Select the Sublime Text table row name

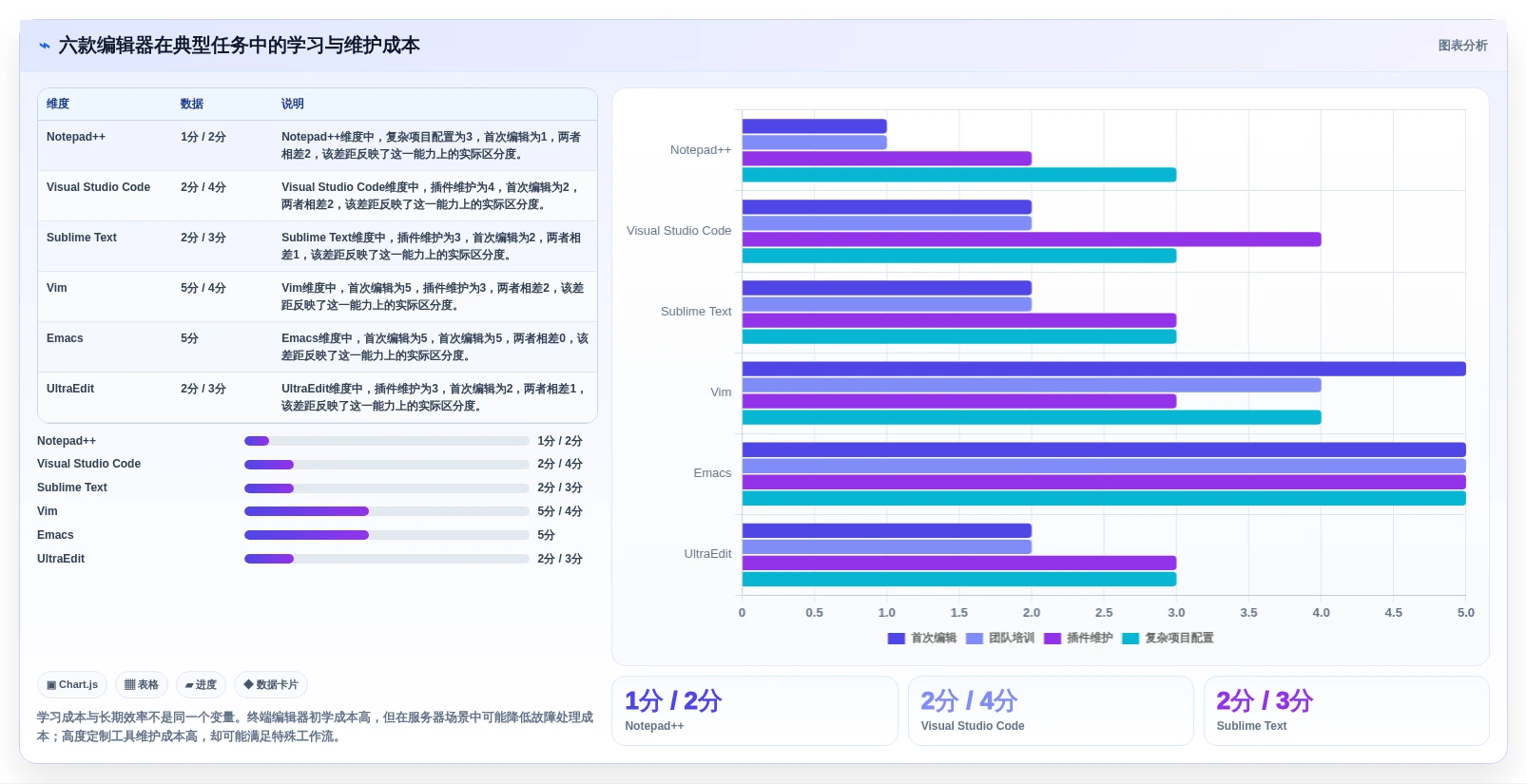click(82, 238)
